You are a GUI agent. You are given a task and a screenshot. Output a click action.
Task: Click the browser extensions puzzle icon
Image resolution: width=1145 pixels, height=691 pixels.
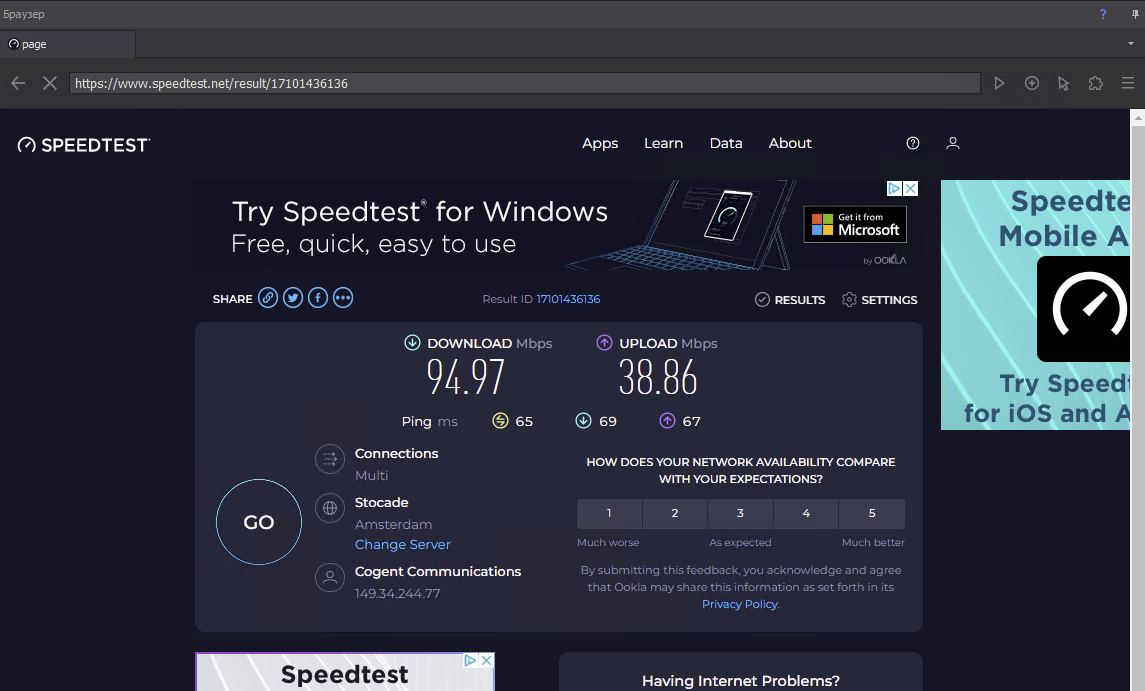pyautogui.click(x=1096, y=83)
